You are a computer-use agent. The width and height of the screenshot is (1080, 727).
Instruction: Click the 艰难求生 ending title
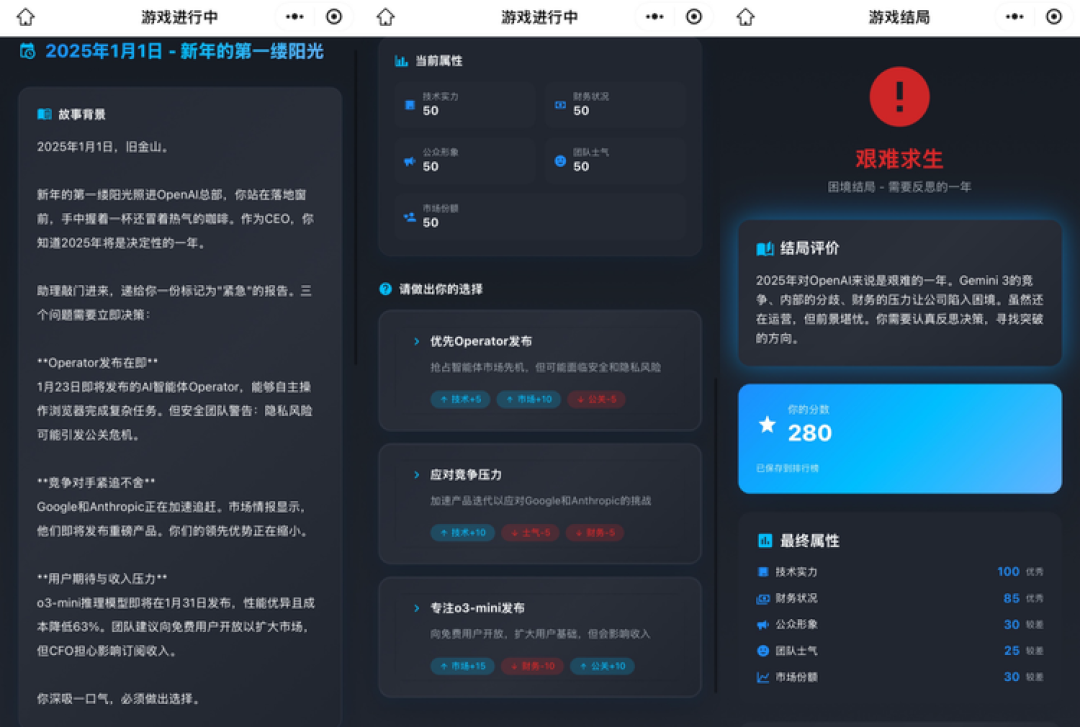[x=899, y=158]
